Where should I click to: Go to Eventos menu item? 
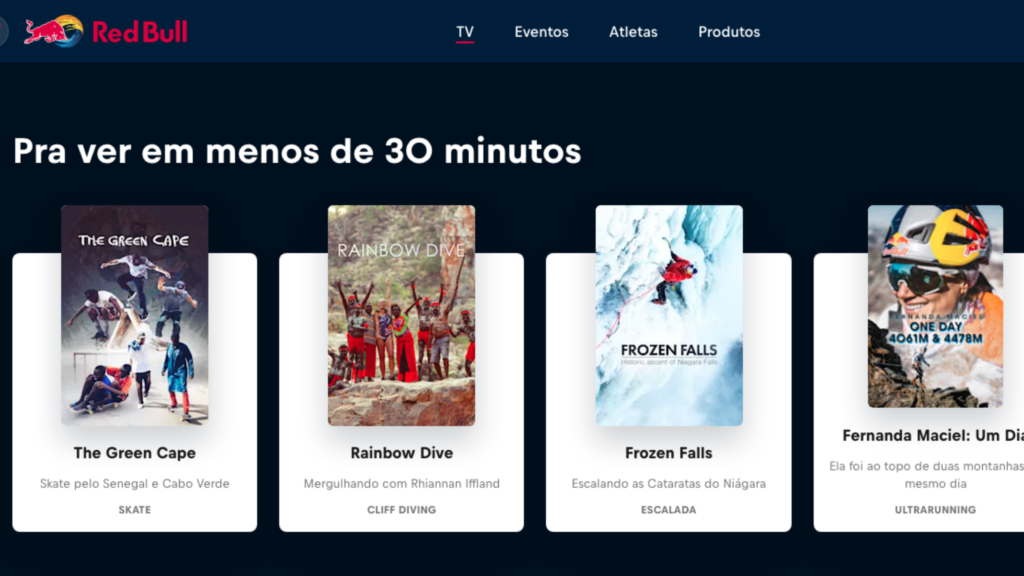[541, 31]
